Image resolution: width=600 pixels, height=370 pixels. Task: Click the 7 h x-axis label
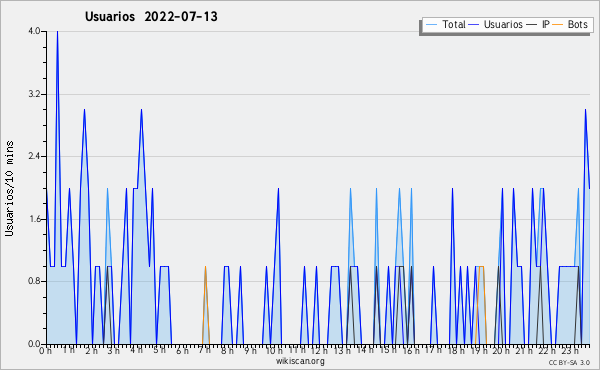[x=204, y=350]
